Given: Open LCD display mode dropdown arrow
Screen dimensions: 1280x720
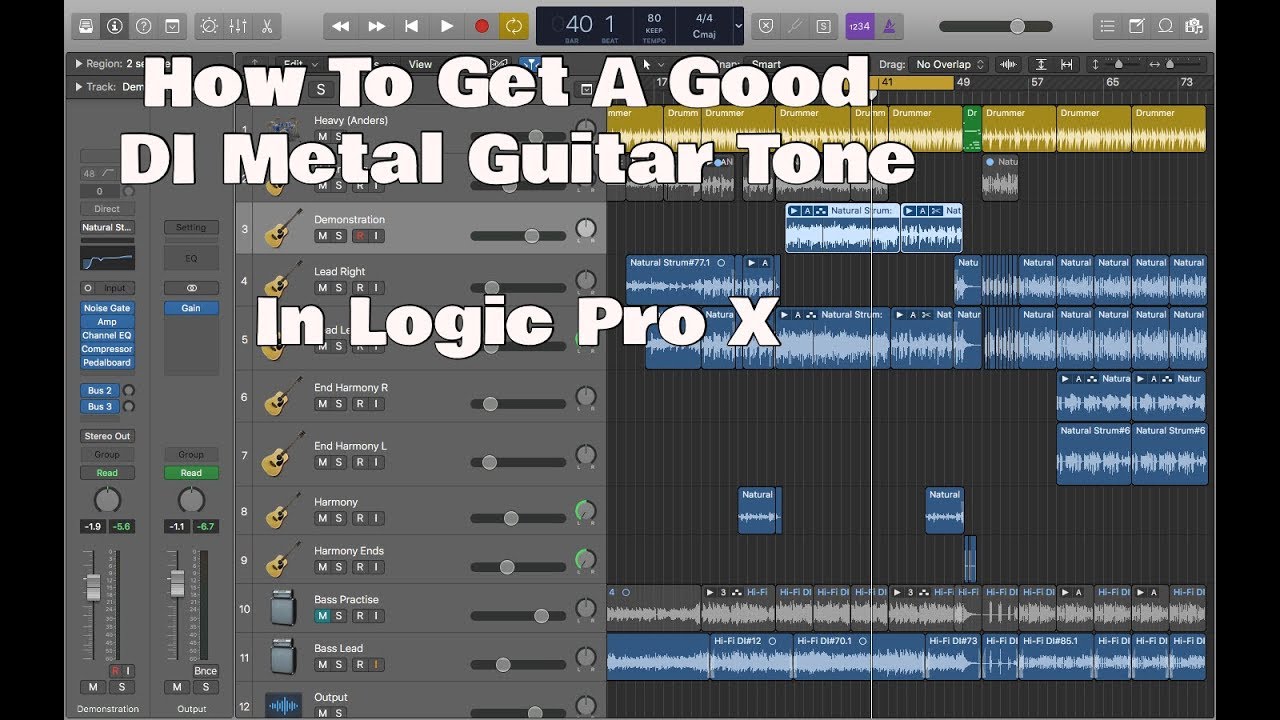Looking at the screenshot, I should click(x=738, y=26).
